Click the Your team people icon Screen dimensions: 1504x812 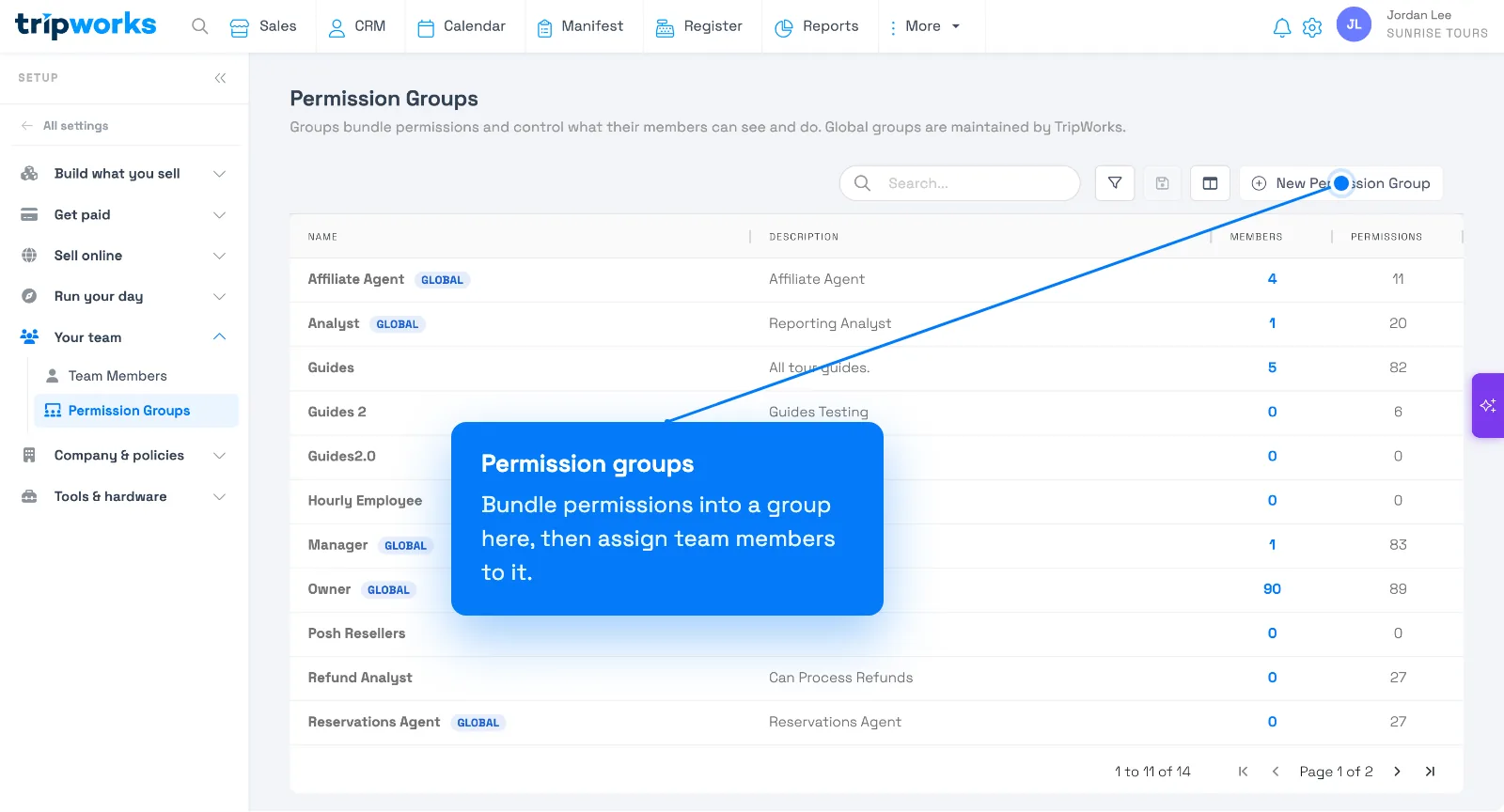pyautogui.click(x=29, y=336)
